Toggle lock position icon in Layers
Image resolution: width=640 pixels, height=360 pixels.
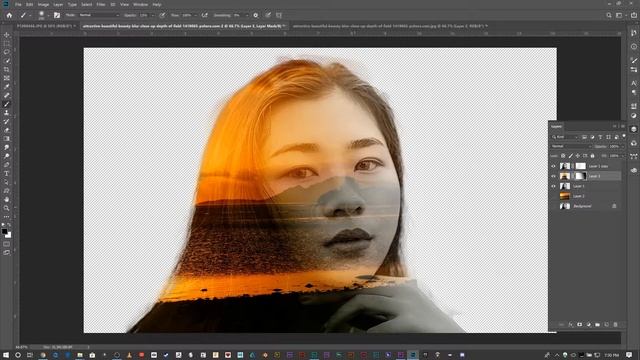(578, 156)
